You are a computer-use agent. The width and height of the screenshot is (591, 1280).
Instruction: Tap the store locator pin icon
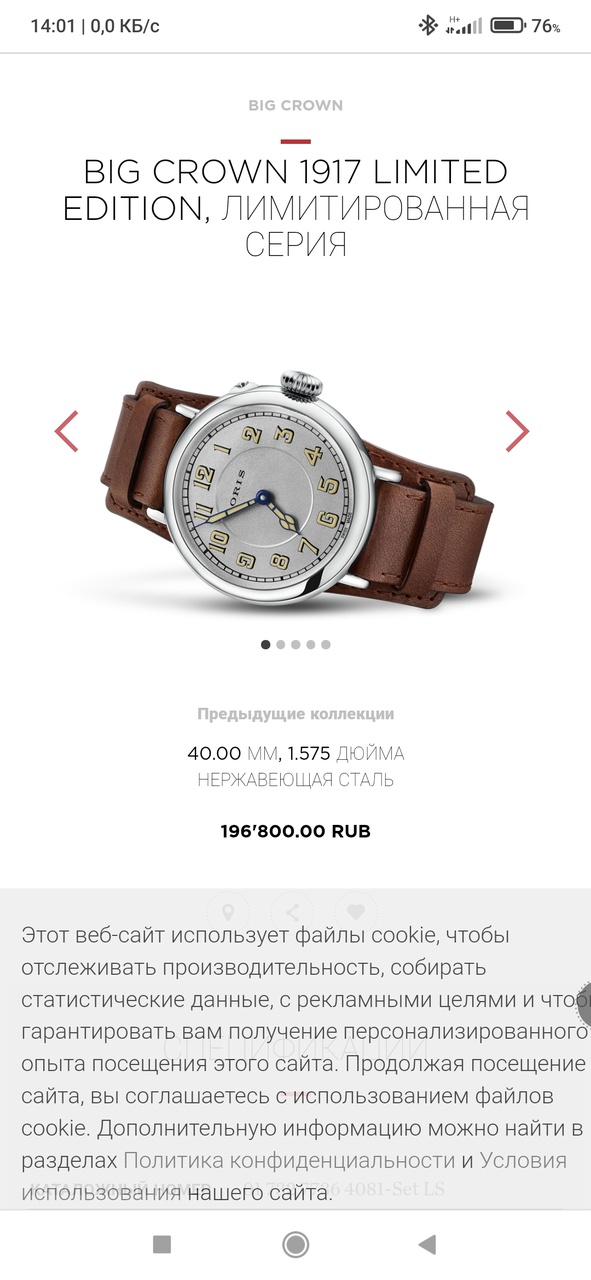coord(228,912)
